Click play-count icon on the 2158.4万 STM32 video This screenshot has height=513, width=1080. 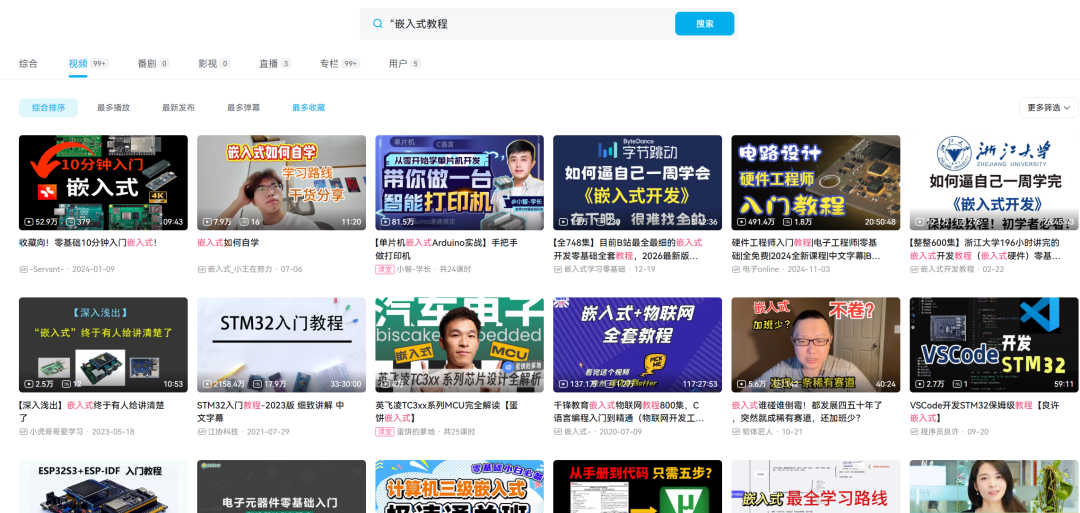tap(207, 384)
